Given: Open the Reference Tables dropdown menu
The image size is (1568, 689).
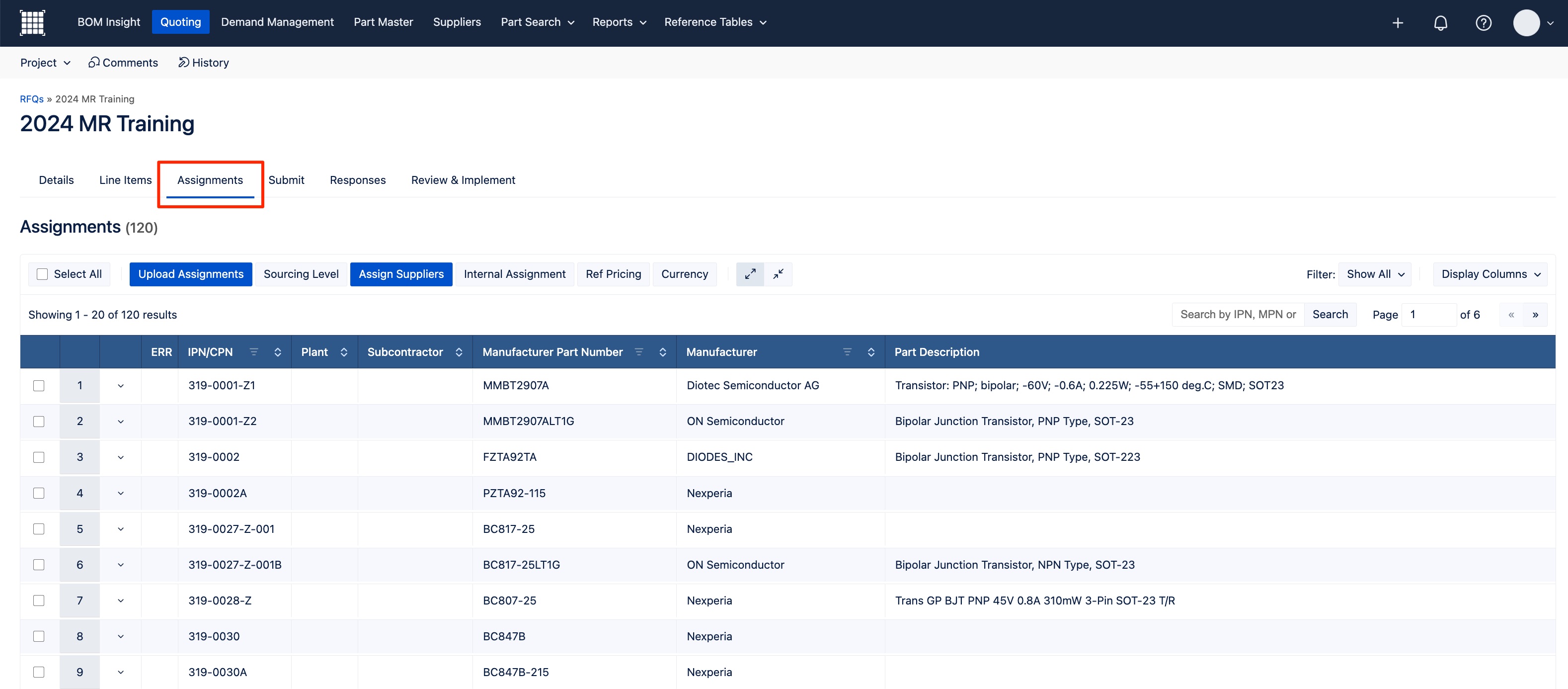Looking at the screenshot, I should point(715,22).
